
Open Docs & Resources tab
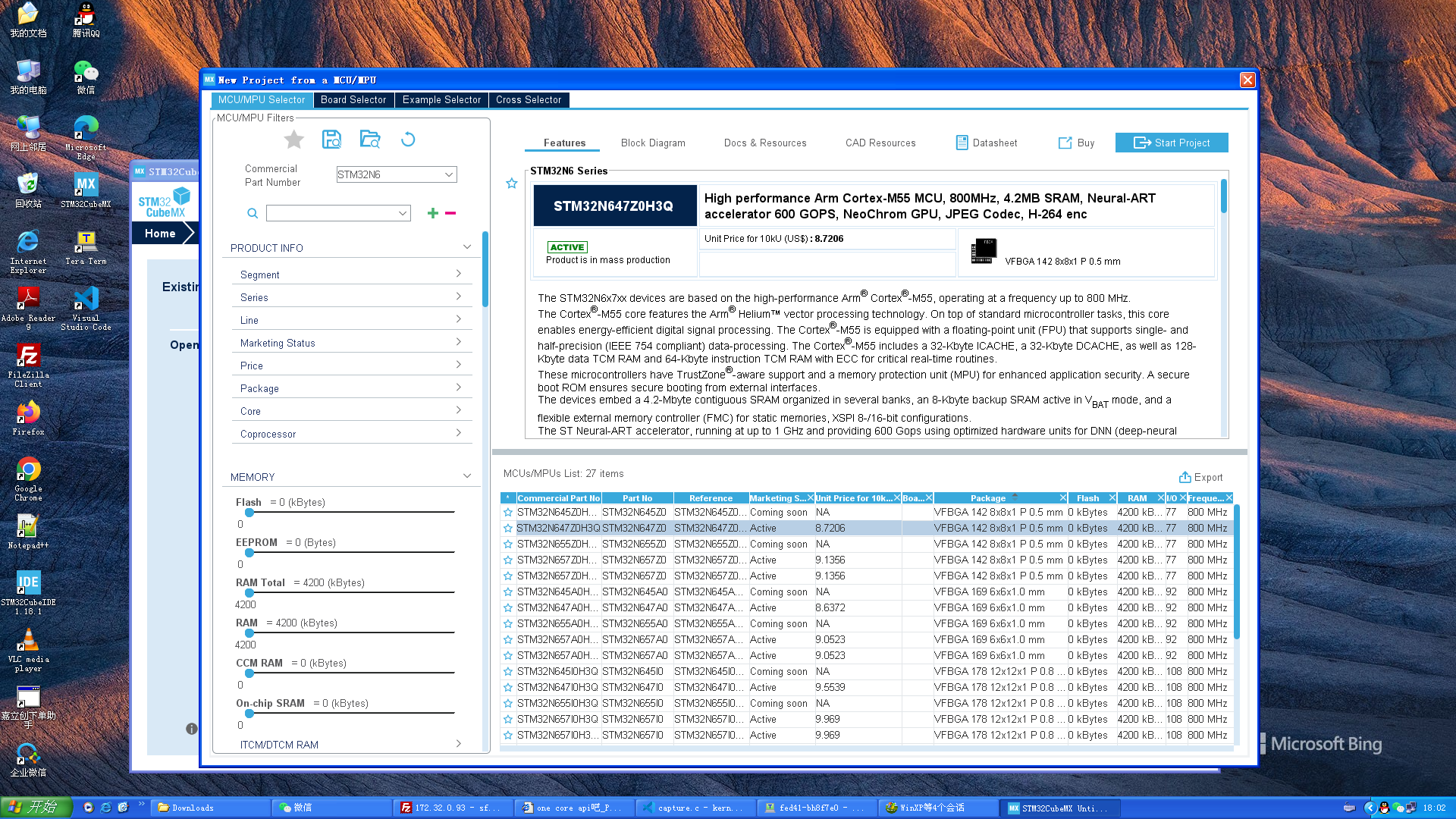765,143
